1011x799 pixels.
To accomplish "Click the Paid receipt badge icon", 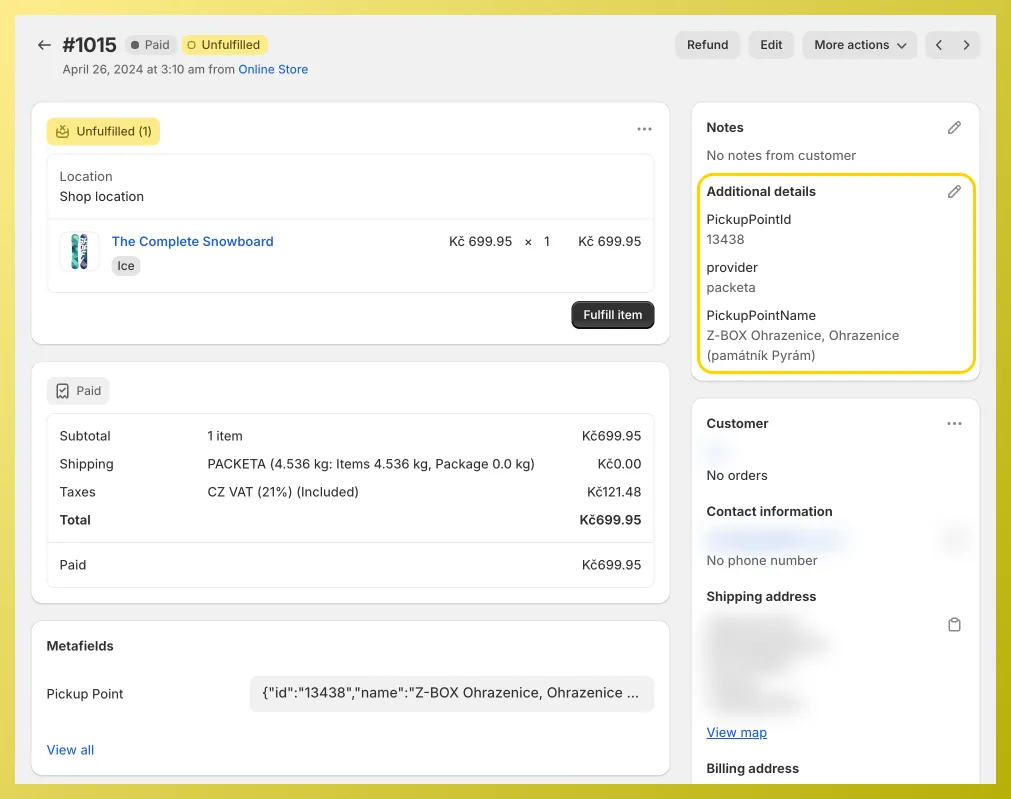I will click(63, 391).
